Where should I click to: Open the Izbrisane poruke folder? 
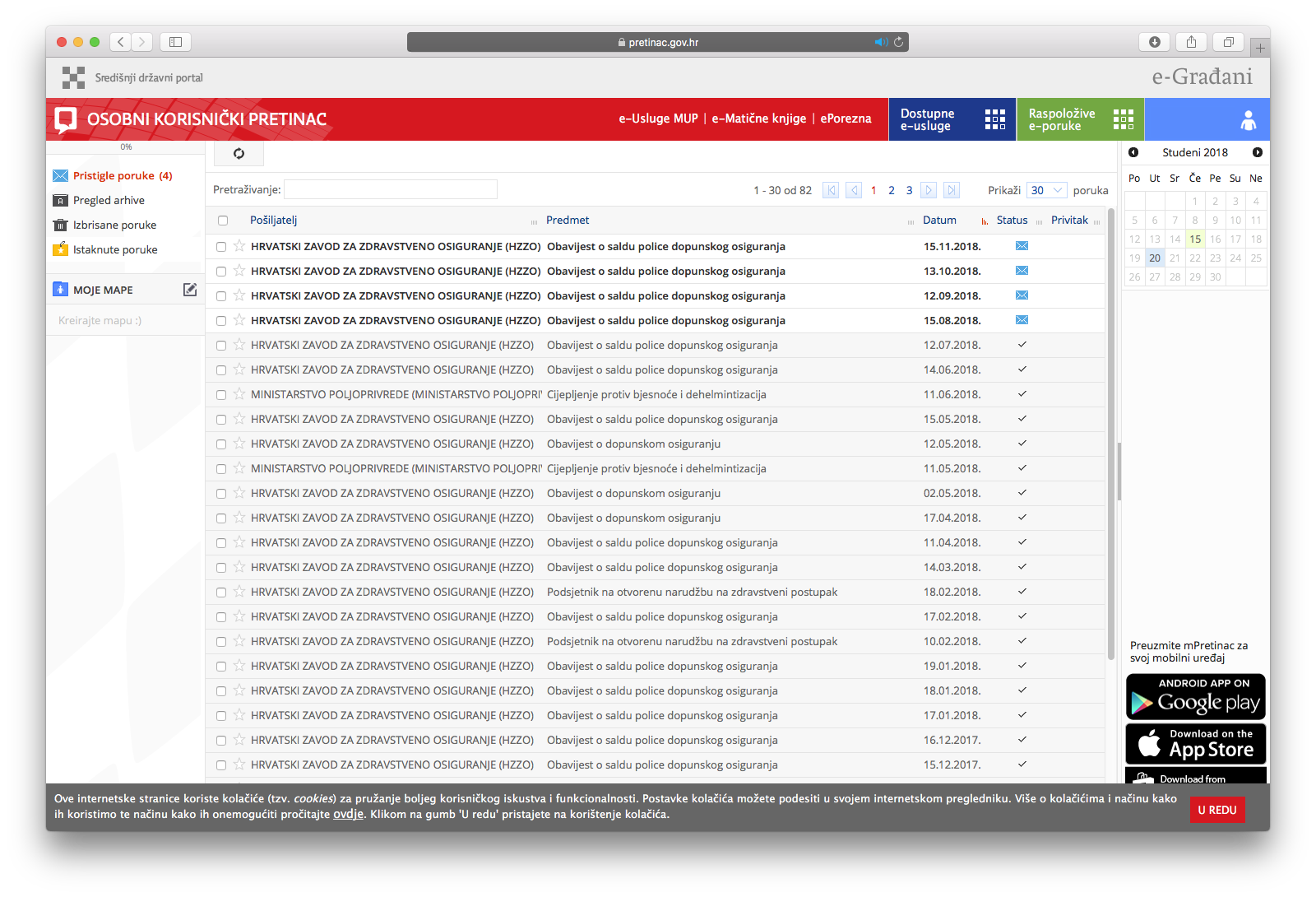pos(114,225)
